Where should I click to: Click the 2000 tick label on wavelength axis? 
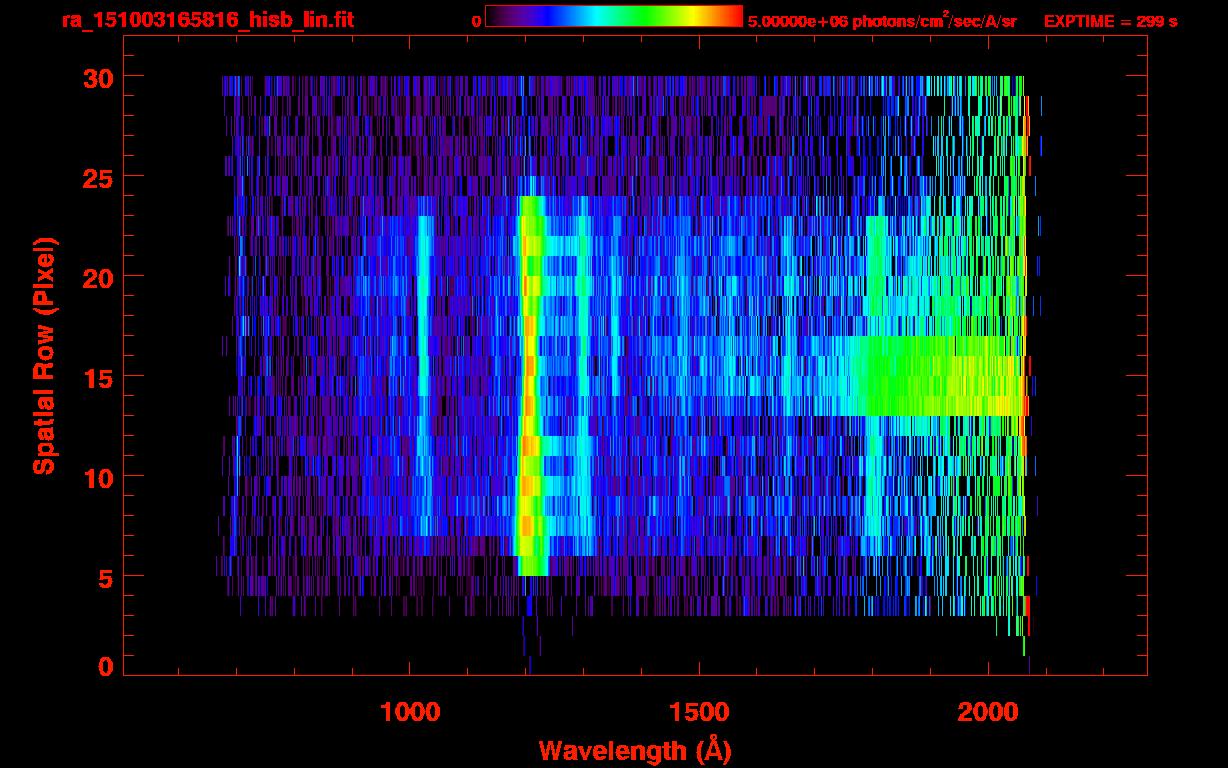[987, 712]
